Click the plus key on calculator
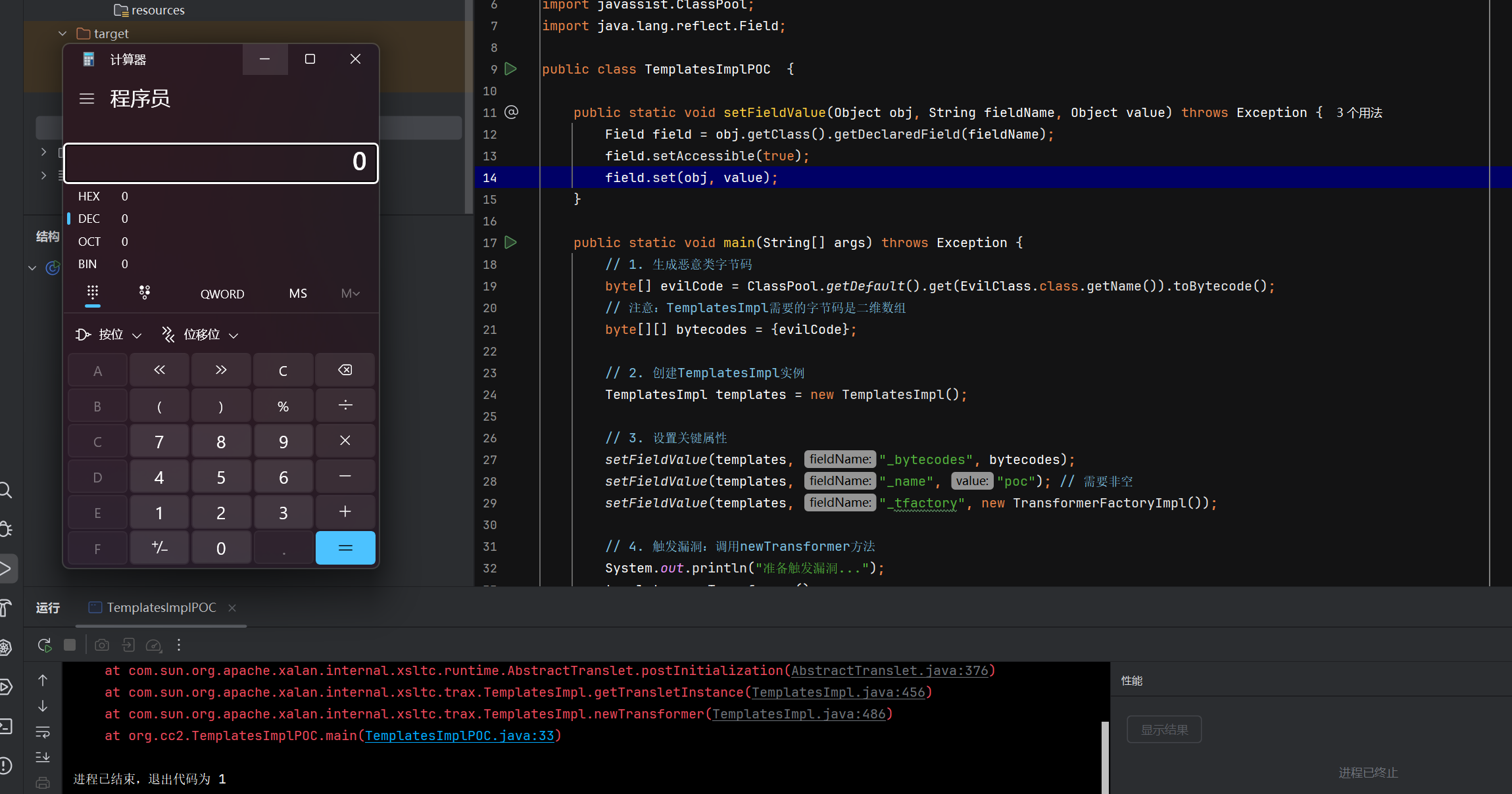 345,512
